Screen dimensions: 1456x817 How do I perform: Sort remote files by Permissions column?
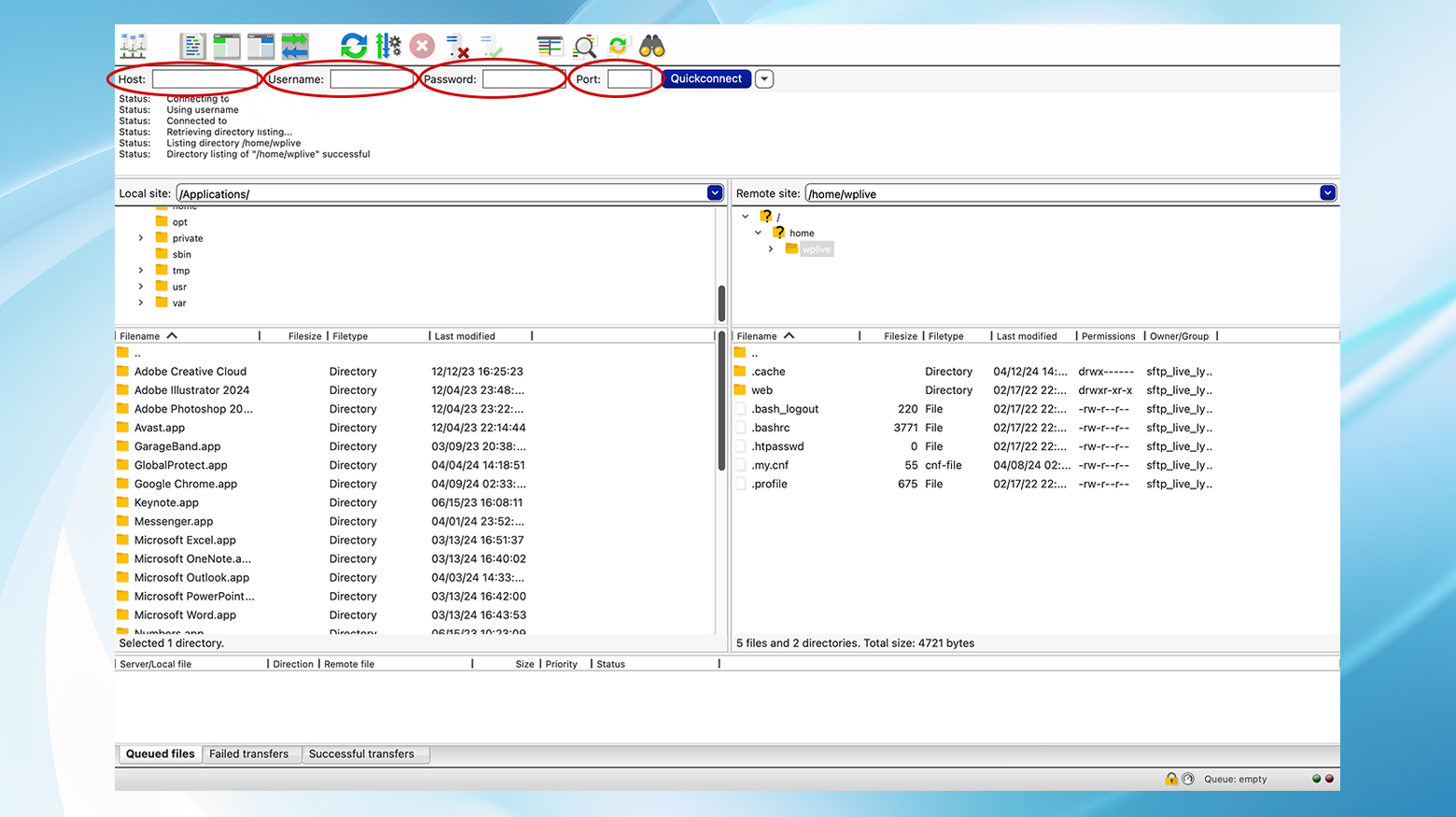coord(1108,336)
